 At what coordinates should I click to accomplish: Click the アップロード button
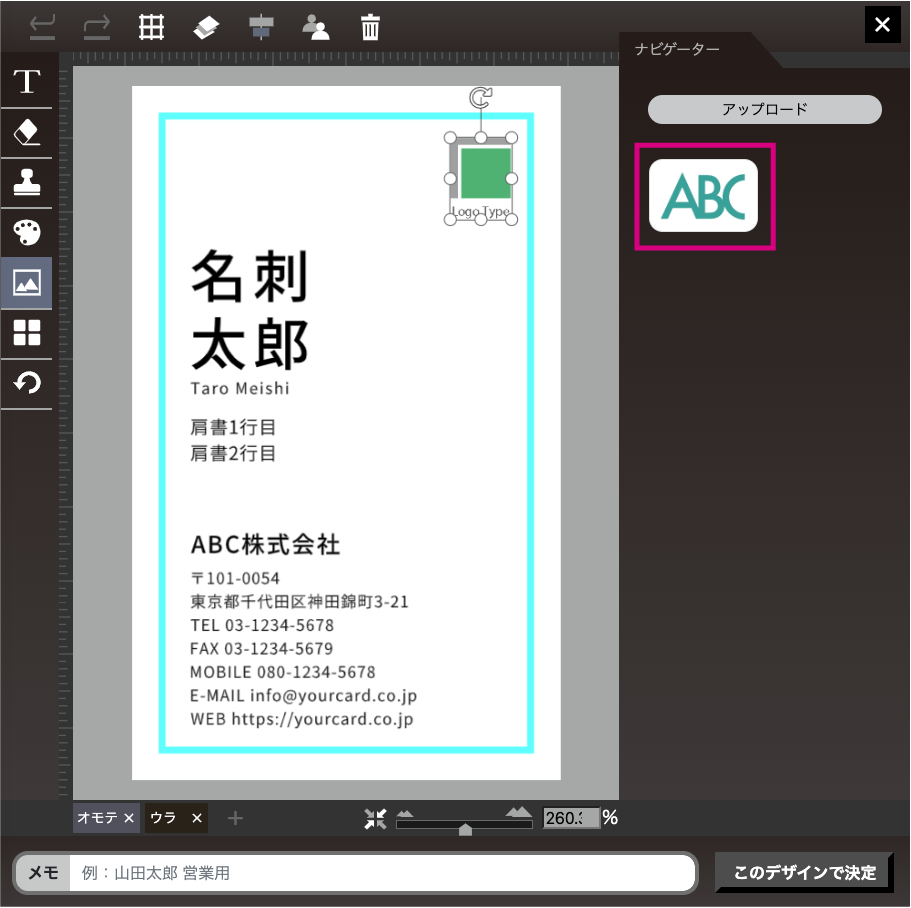pyautogui.click(x=764, y=110)
